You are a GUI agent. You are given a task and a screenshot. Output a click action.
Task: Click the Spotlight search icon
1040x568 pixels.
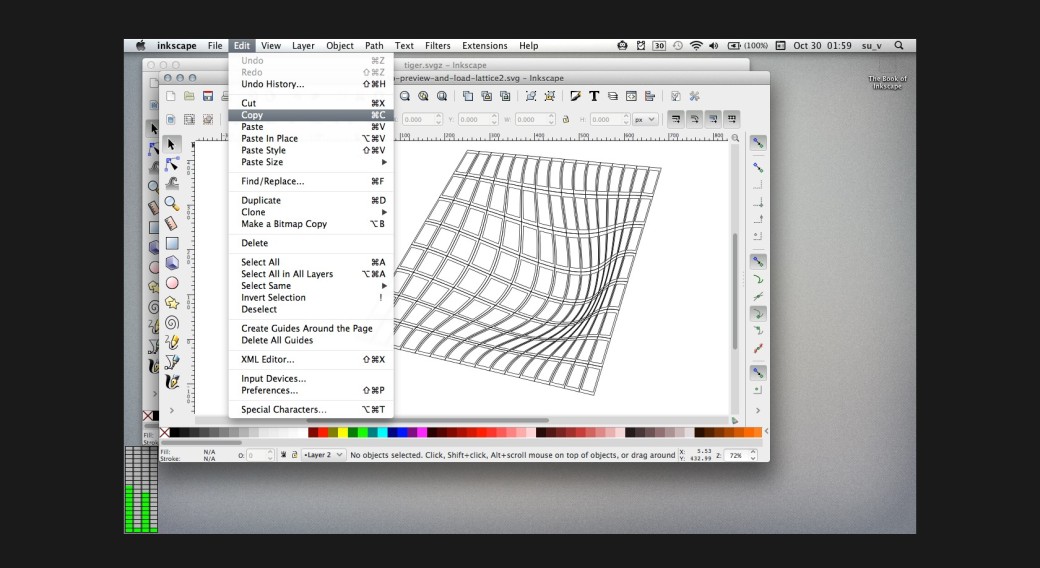click(x=899, y=46)
